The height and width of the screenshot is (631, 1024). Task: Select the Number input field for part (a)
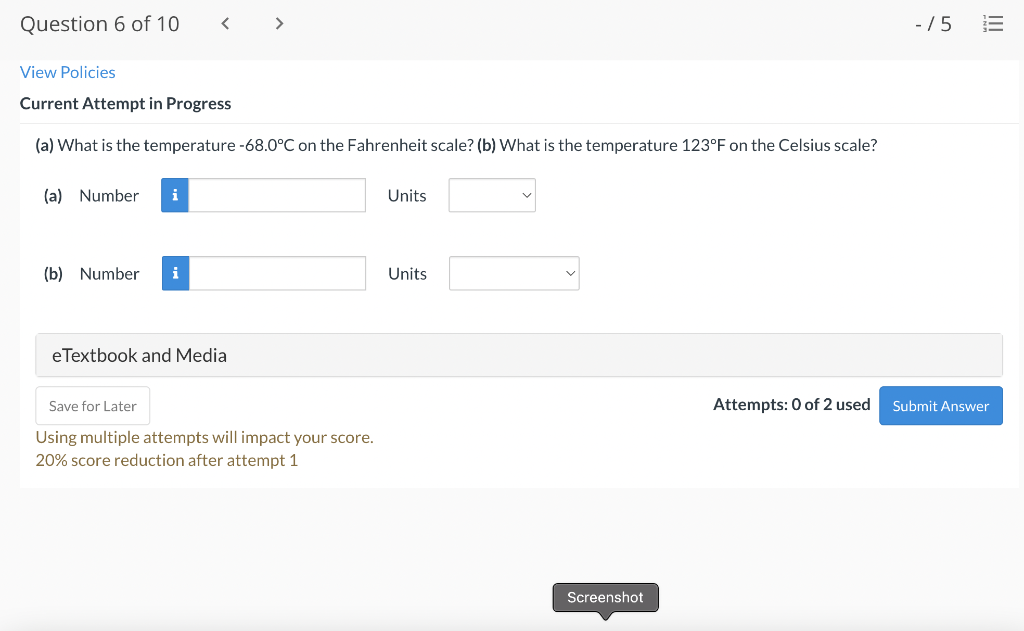click(275, 195)
